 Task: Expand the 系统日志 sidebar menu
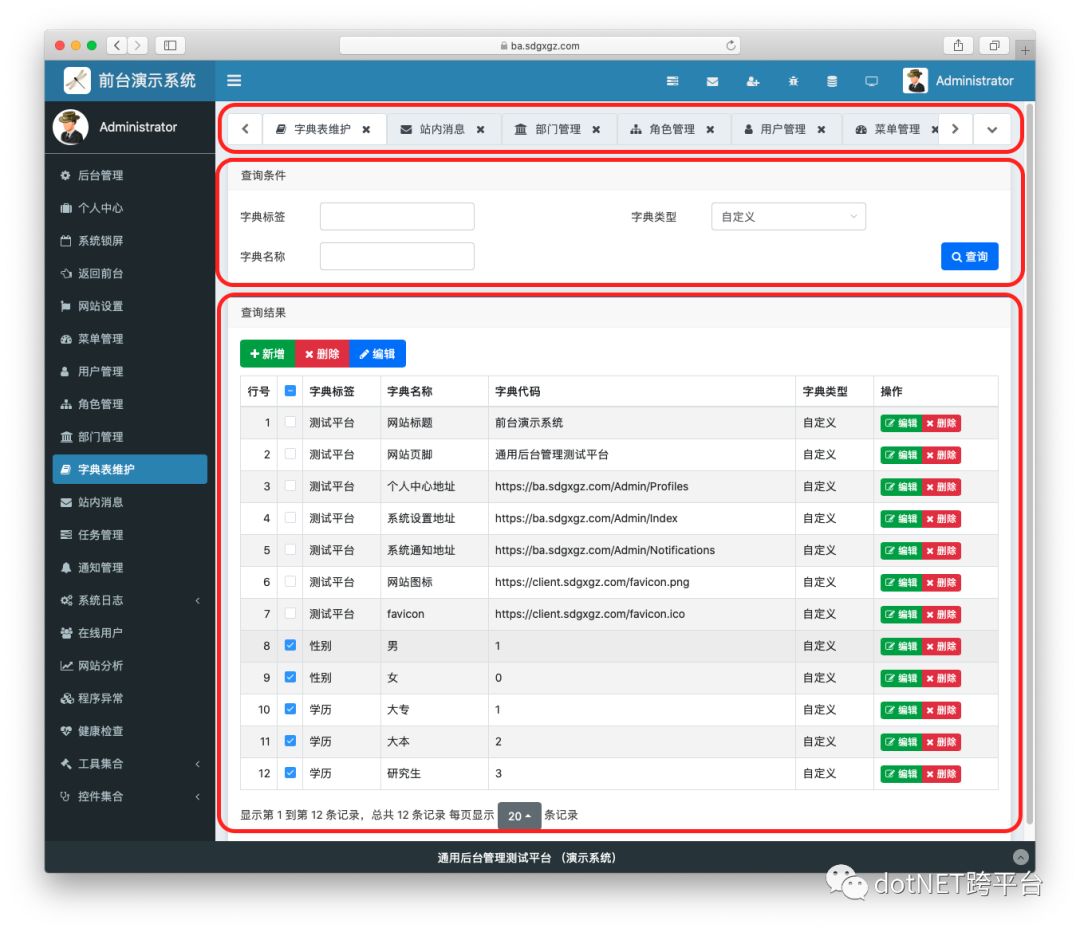tap(130, 600)
